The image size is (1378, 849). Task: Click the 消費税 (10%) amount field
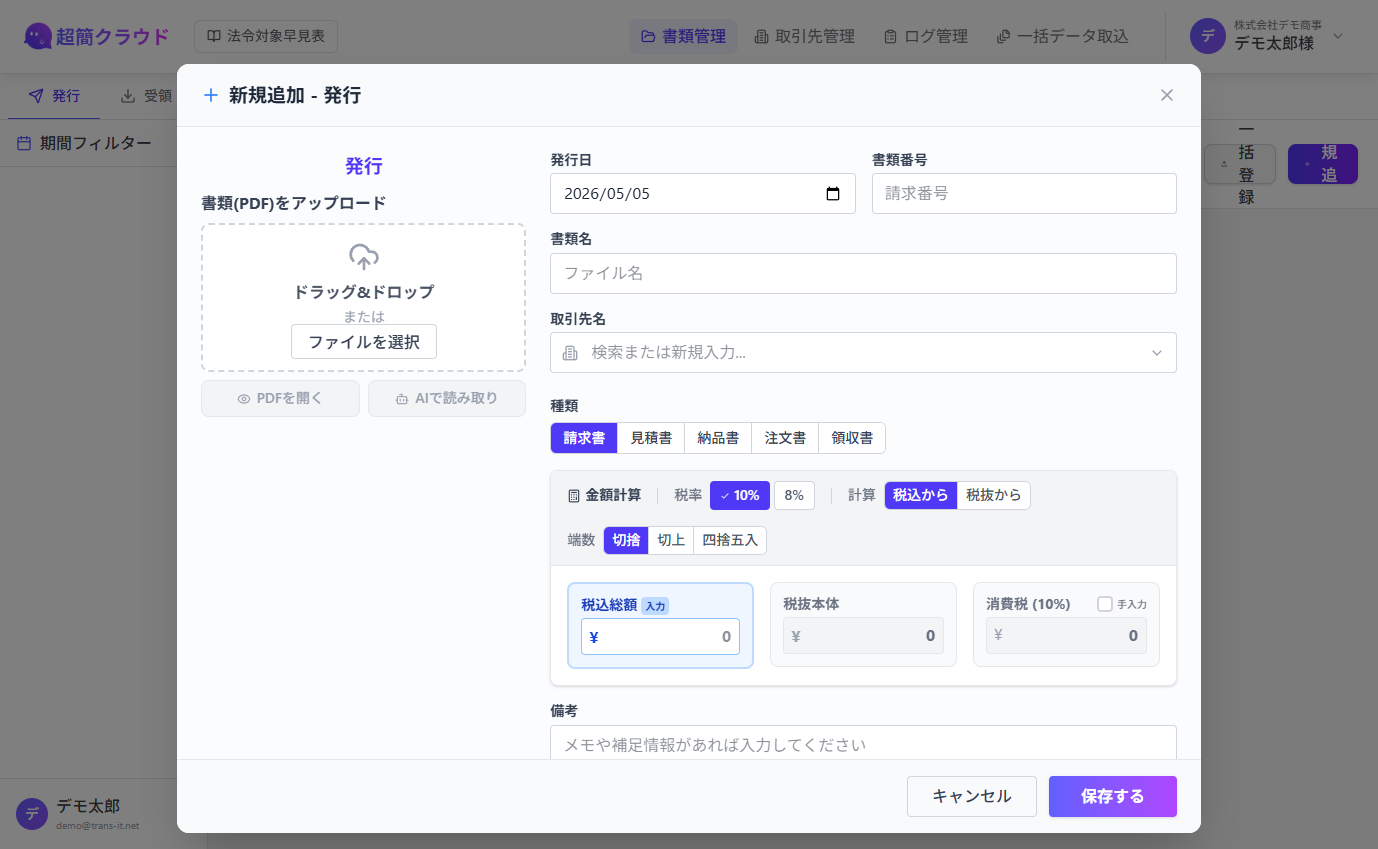1066,636
